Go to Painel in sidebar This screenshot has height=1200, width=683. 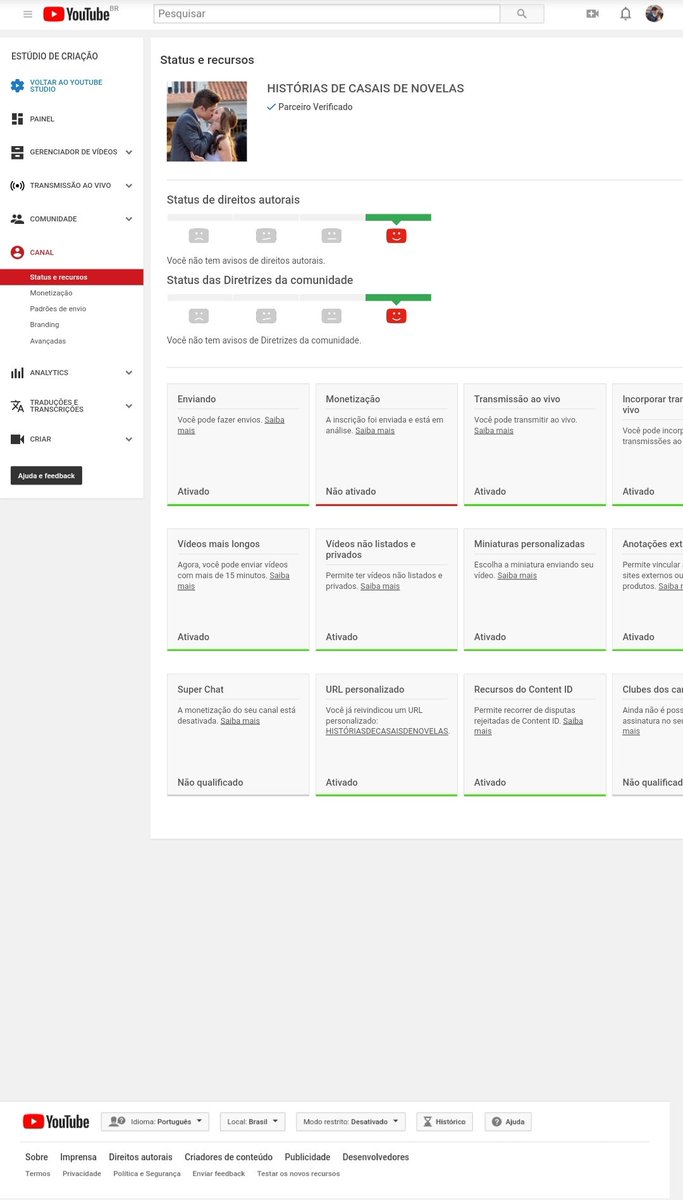pyautogui.click(x=42, y=119)
